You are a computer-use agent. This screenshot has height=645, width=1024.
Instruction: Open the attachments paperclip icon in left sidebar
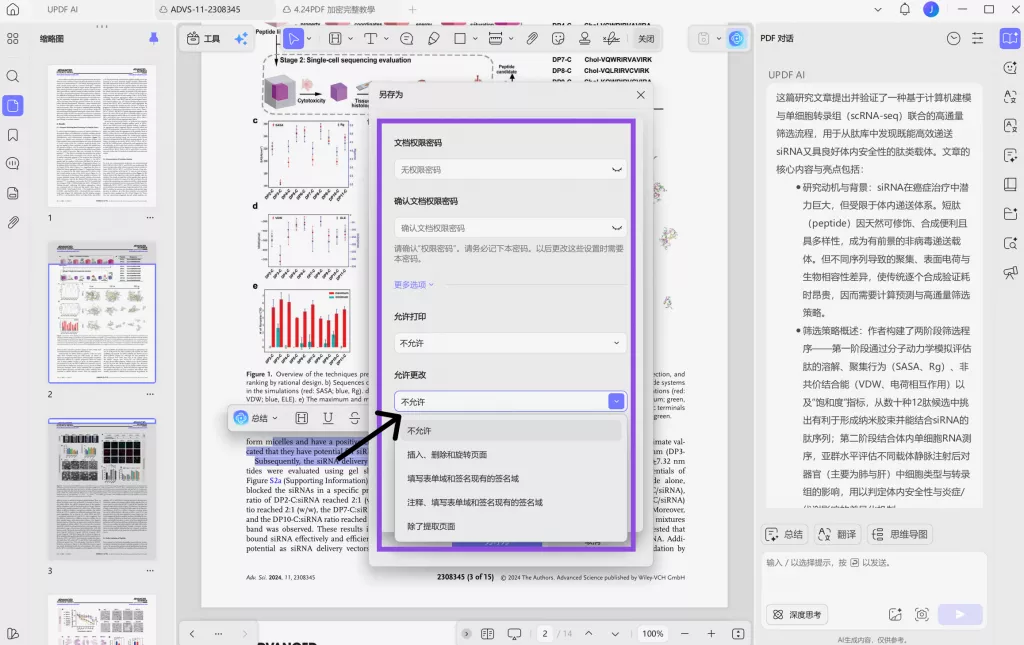click(12, 223)
